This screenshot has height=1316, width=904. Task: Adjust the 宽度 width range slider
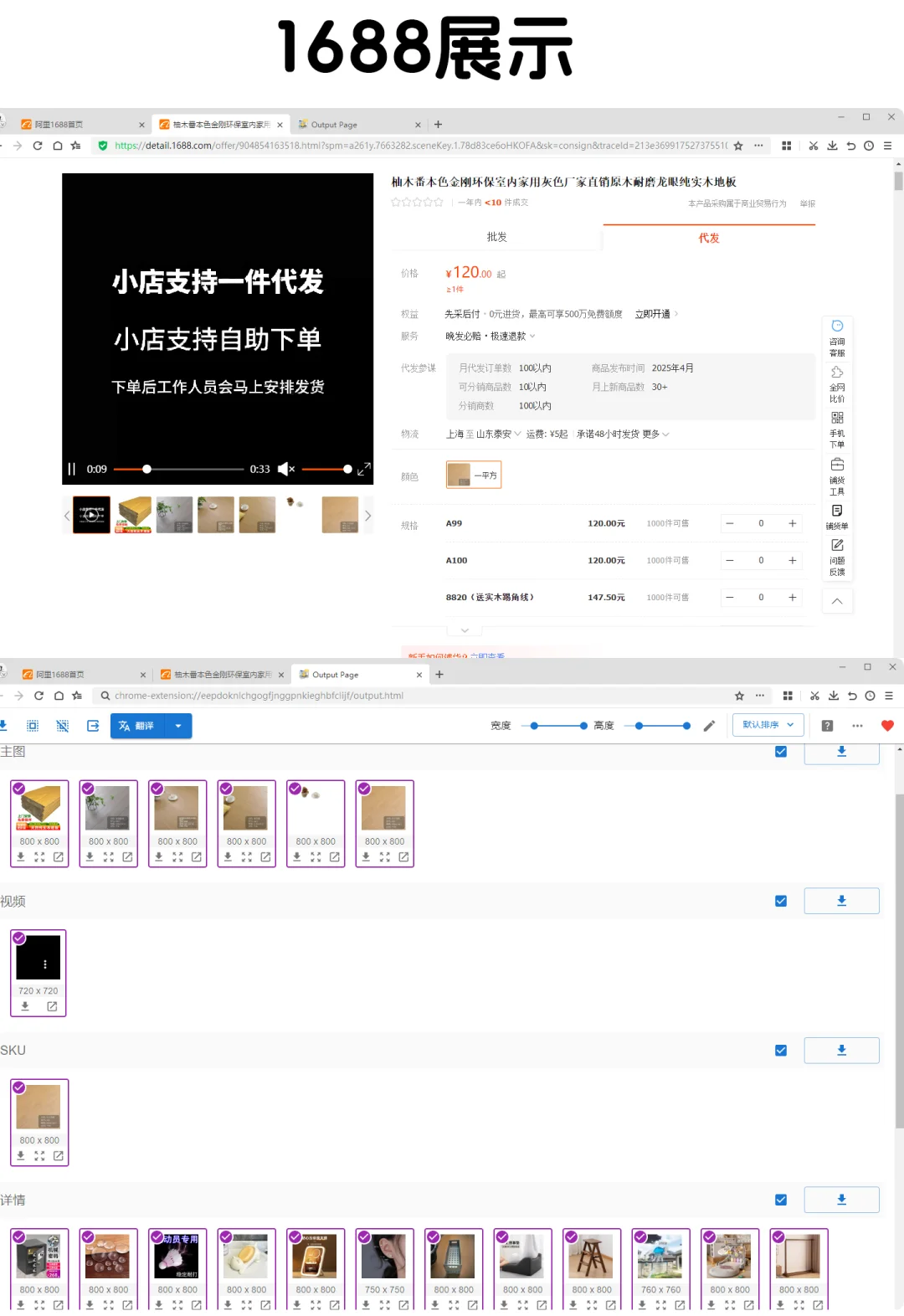pos(559,726)
